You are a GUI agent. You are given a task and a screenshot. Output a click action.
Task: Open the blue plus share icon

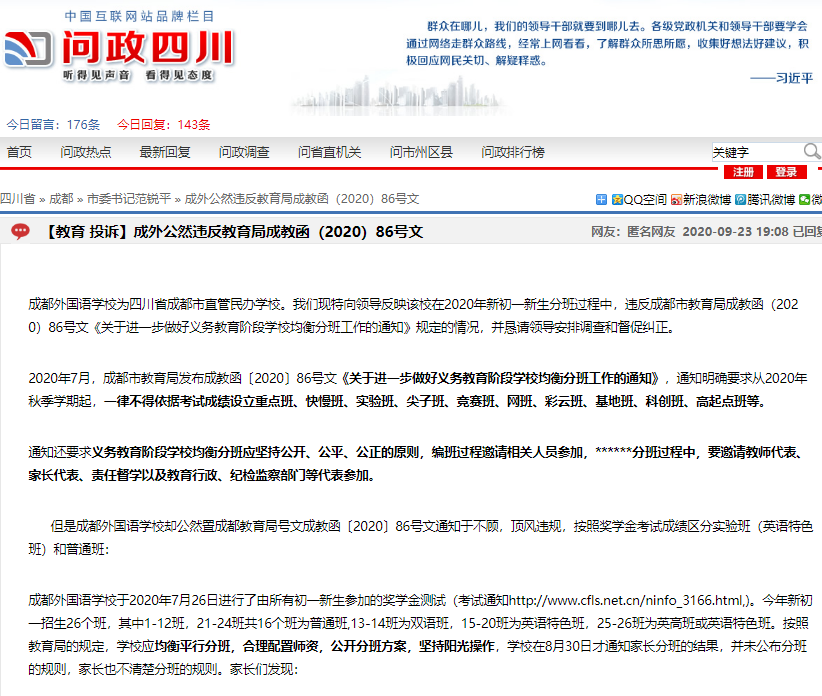pyautogui.click(x=601, y=200)
